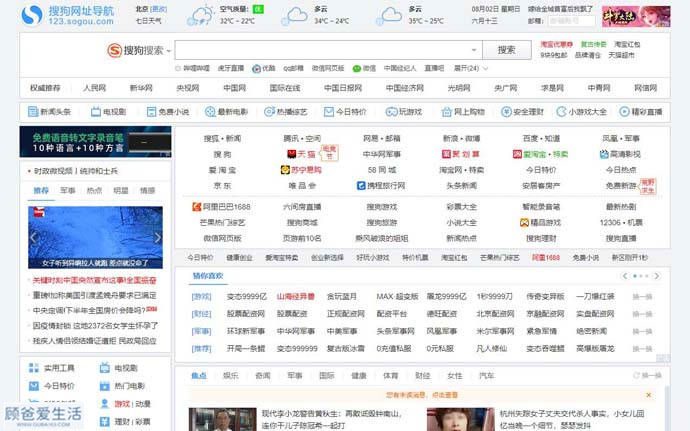Viewport: 690px width, 431px height.
Task: Open the 玩游戏 gamepad icon shortcut
Action: 391,112
